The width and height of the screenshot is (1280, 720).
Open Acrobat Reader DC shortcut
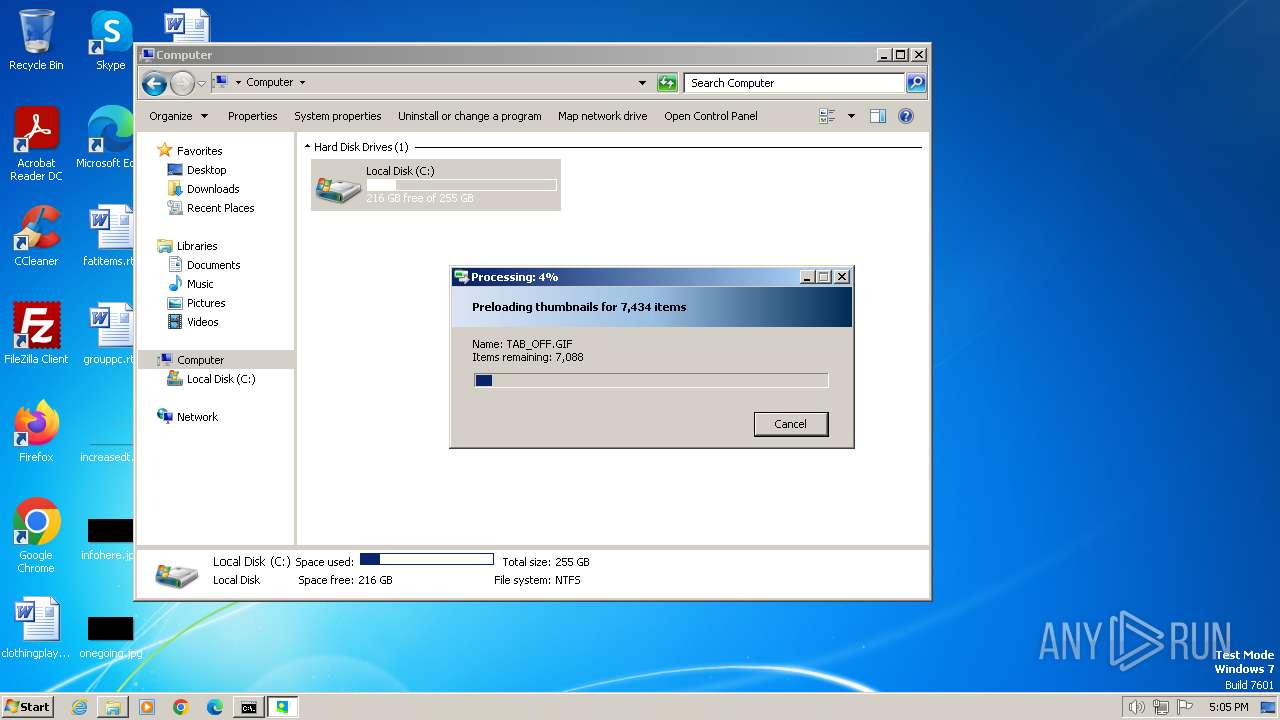coord(36,145)
